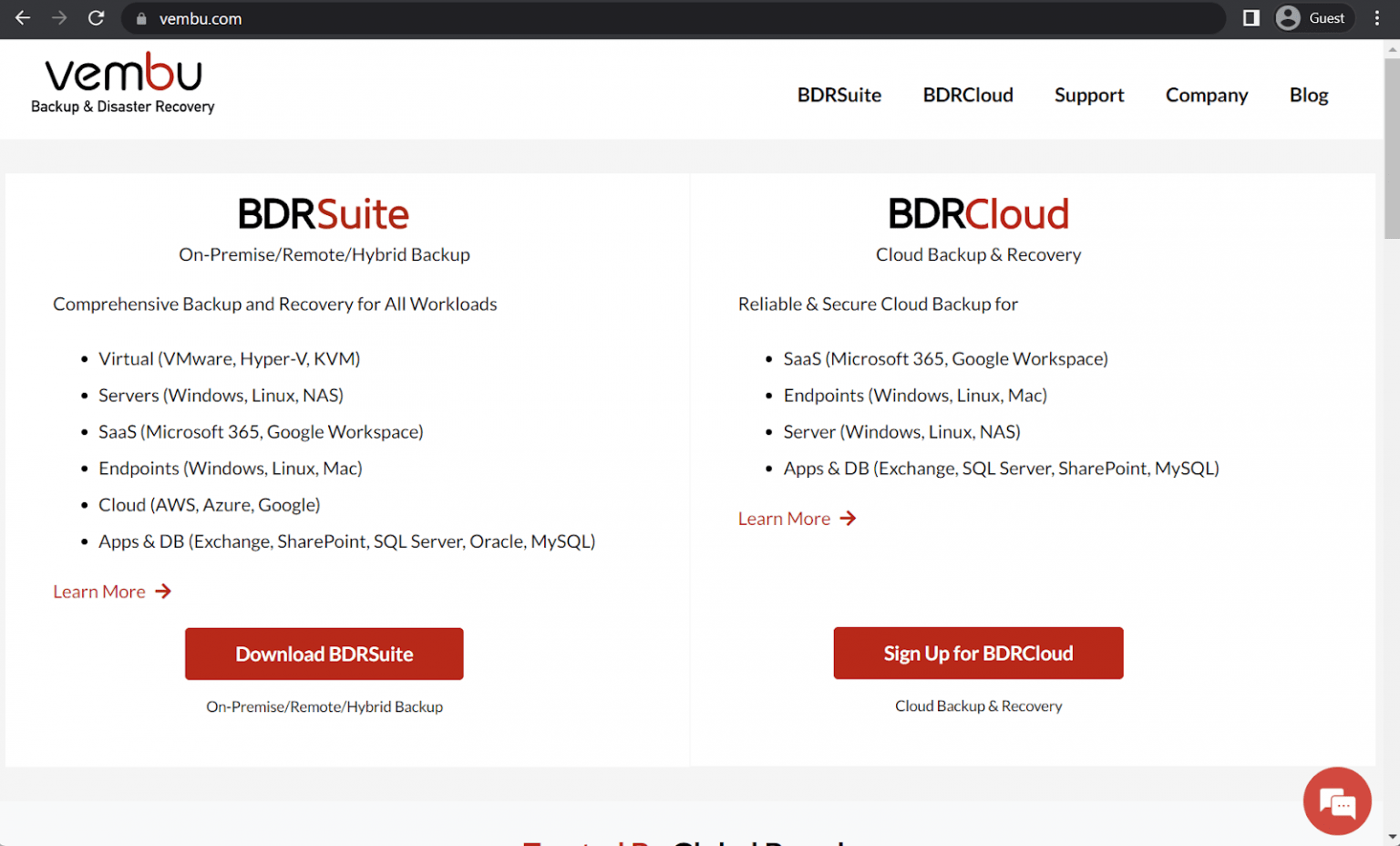The width and height of the screenshot is (1400, 846).
Task: Click Download BDRSuite
Action: coord(324,654)
